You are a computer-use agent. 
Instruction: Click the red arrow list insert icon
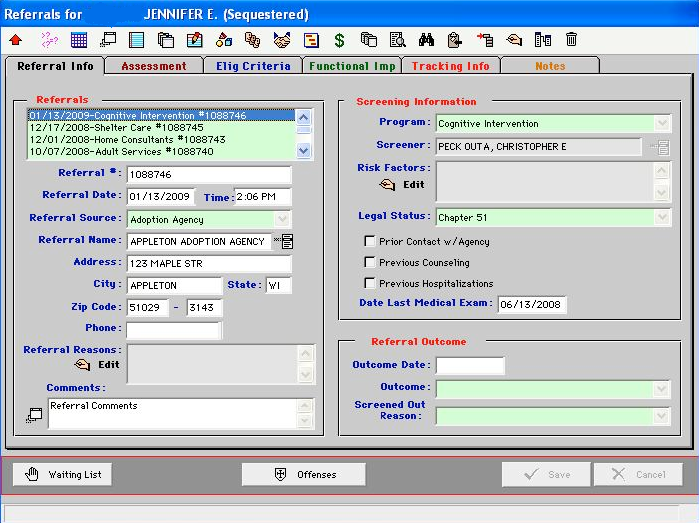485,40
